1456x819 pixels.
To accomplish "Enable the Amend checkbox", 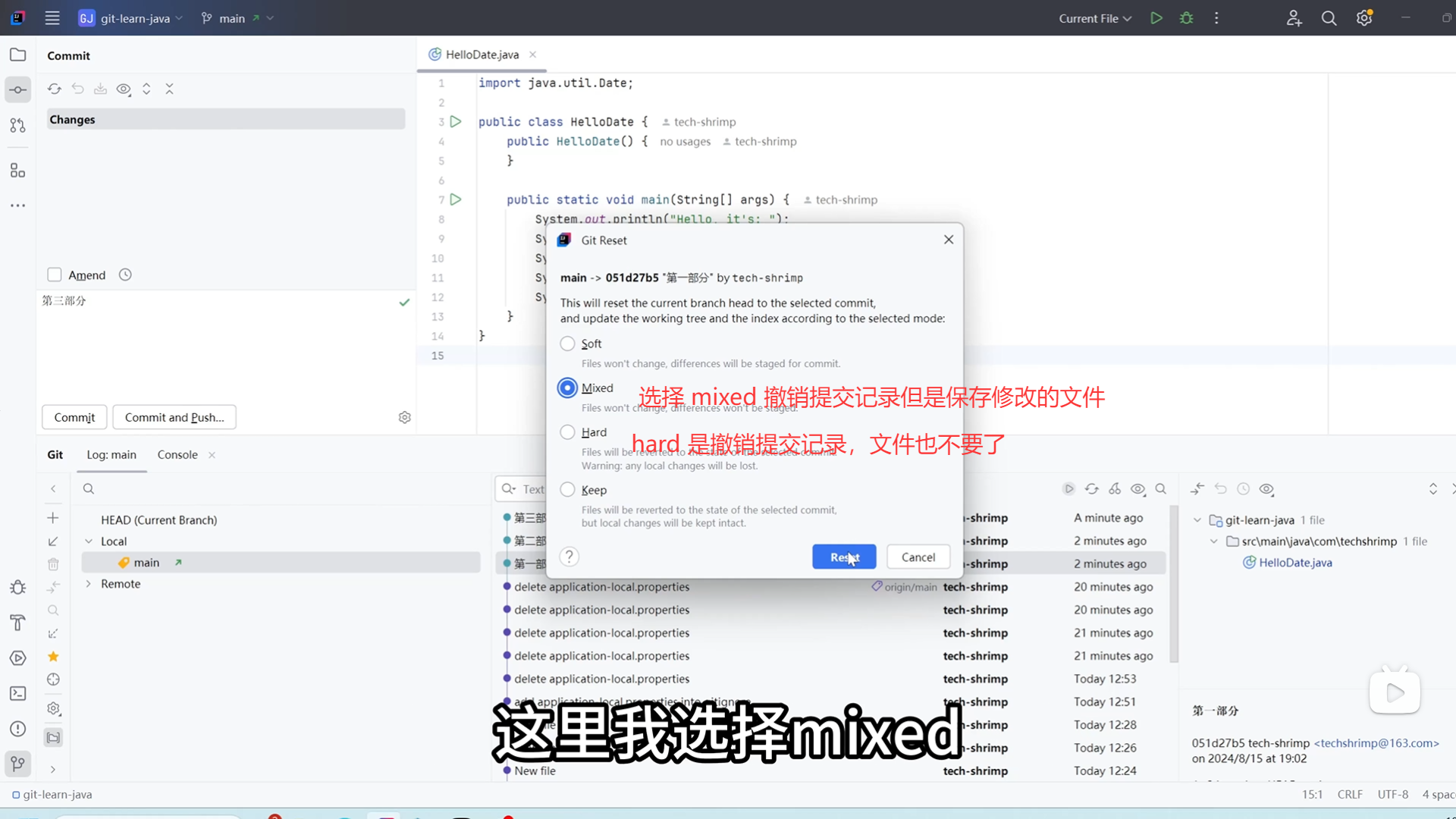I will 55,275.
